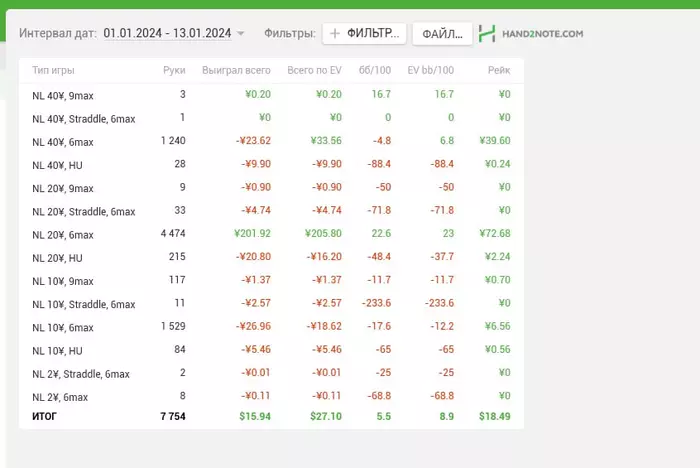Screen dimensions: 700x468
Task: Add a new filter with ФИЛЬТР button
Action: (364, 33)
